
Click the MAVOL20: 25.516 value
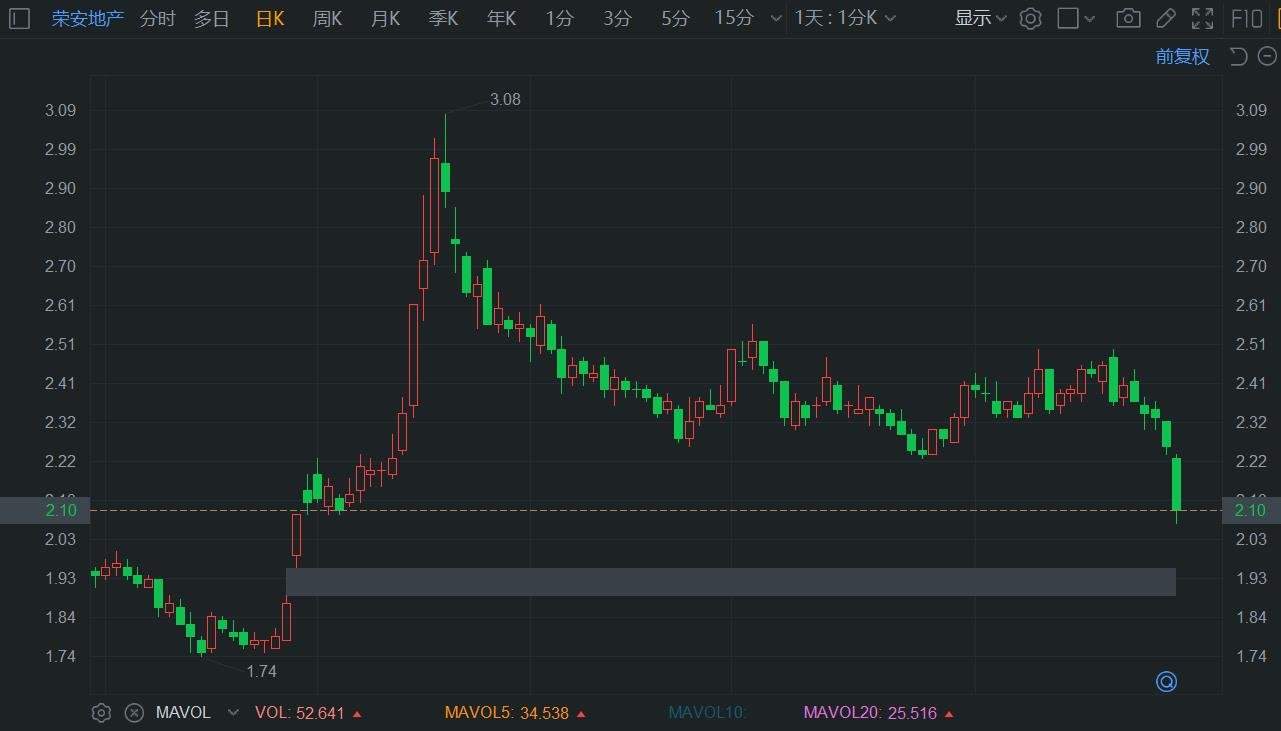879,713
